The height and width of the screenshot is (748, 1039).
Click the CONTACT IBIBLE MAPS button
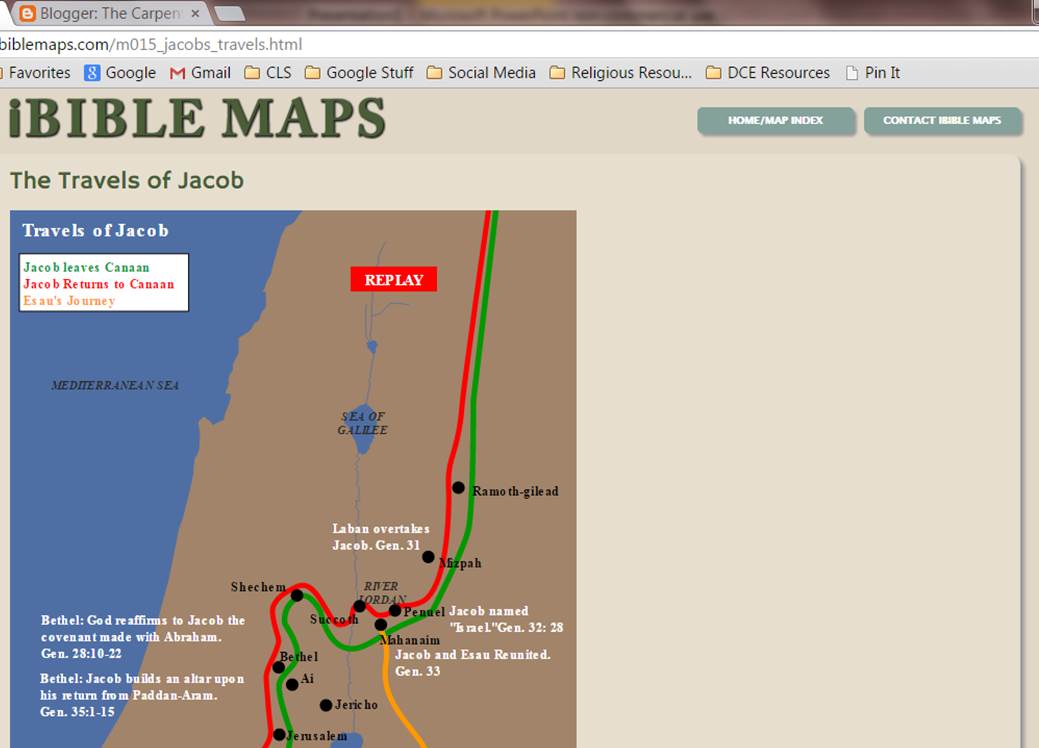click(x=942, y=120)
